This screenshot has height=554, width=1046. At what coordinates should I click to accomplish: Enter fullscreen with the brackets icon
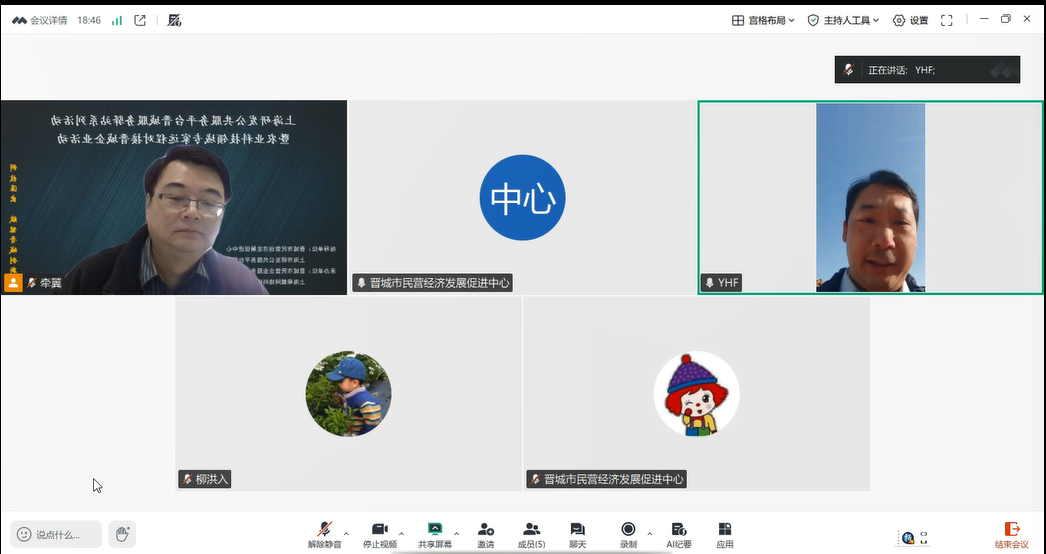[947, 21]
